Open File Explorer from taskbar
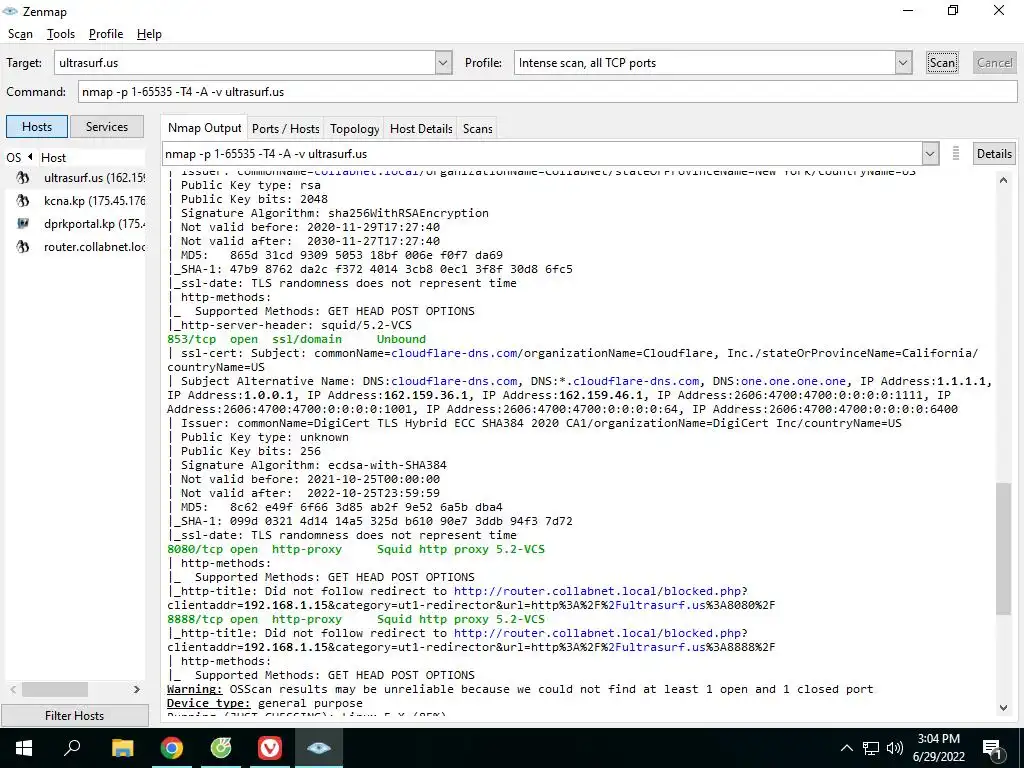 point(122,748)
